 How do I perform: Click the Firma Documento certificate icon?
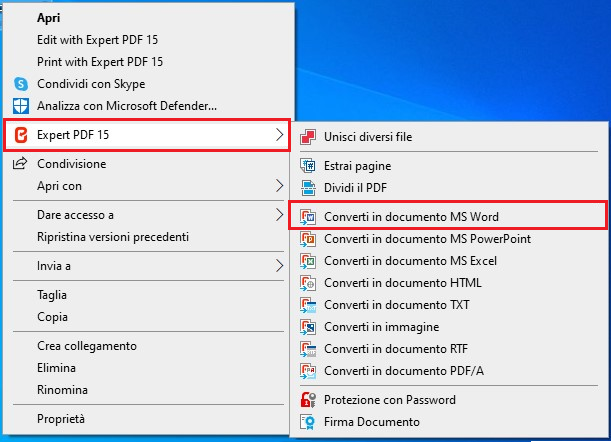tap(308, 422)
